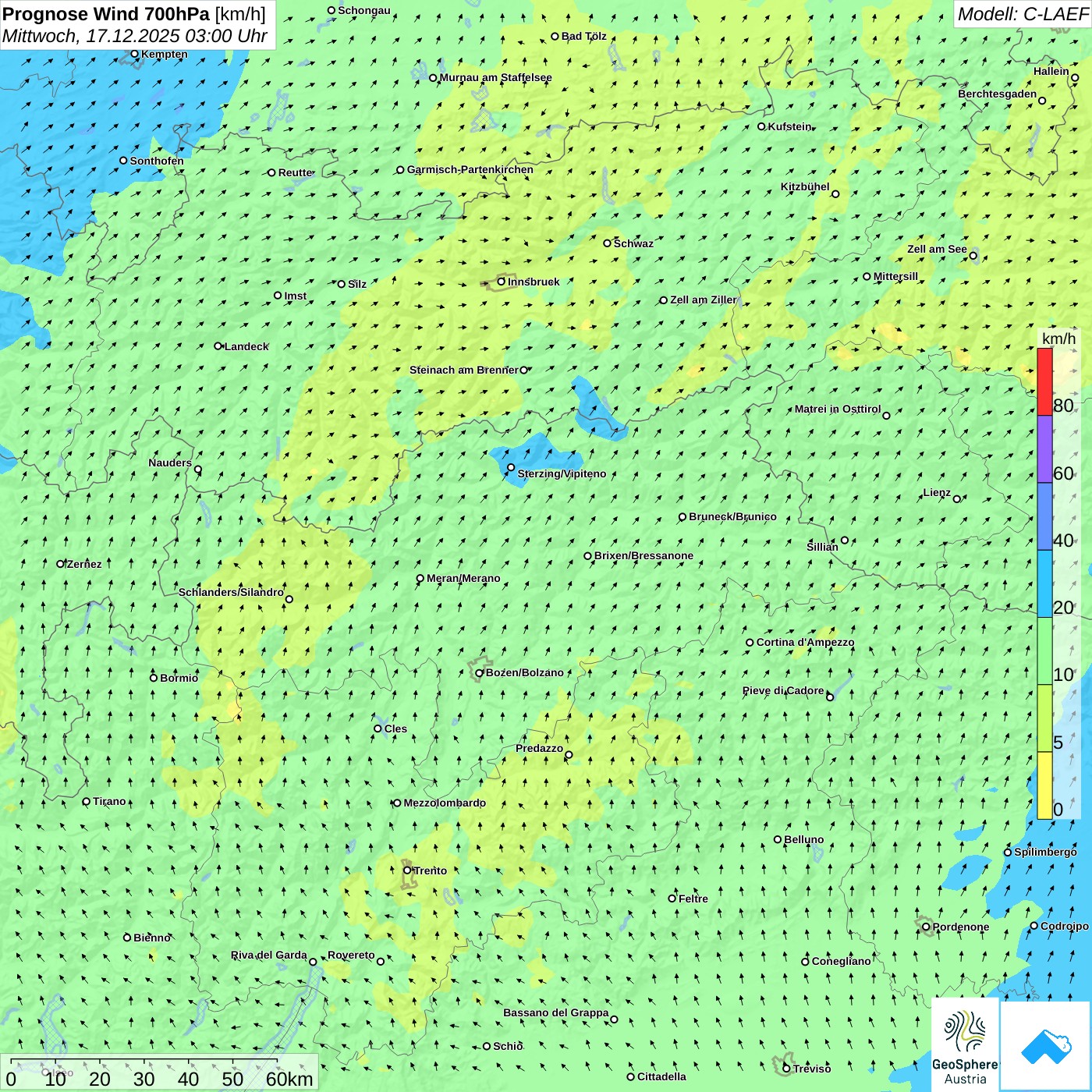Click the Trento city marker

point(407,870)
